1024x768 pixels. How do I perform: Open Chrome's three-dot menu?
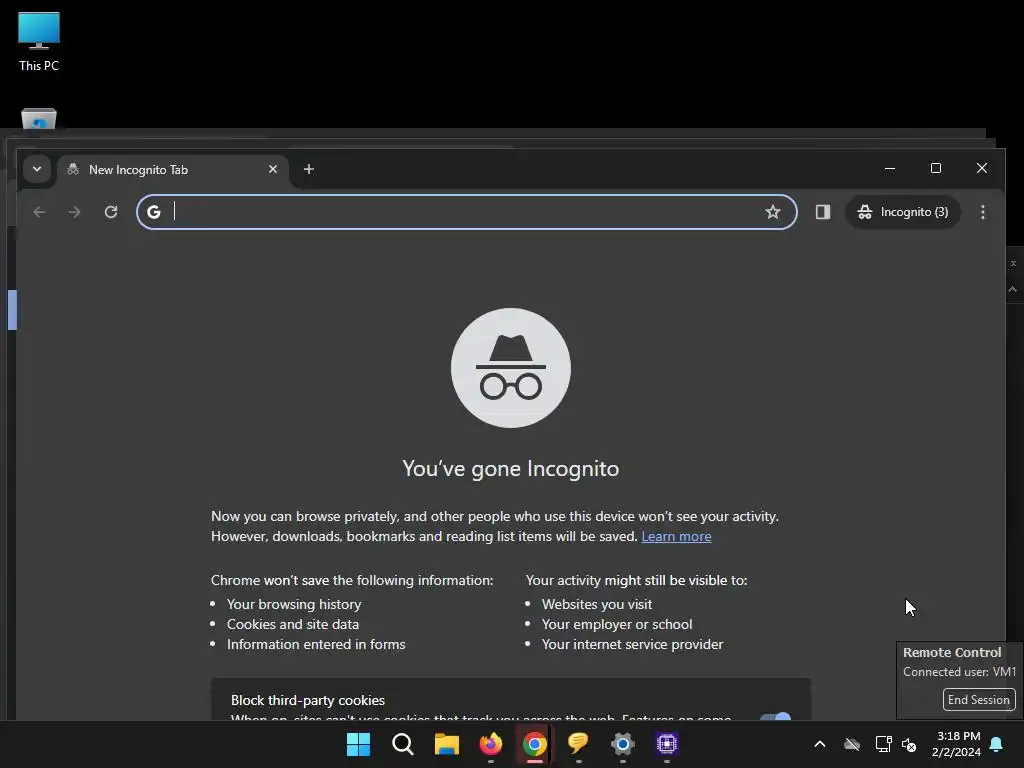tap(983, 212)
